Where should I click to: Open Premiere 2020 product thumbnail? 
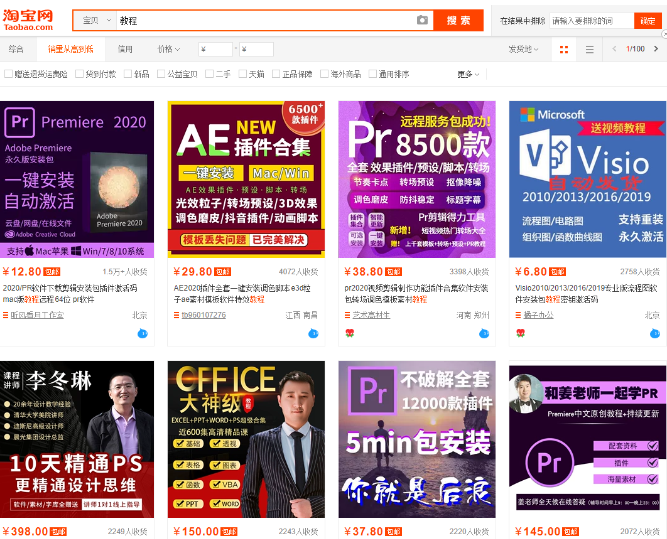pyautogui.click(x=77, y=179)
